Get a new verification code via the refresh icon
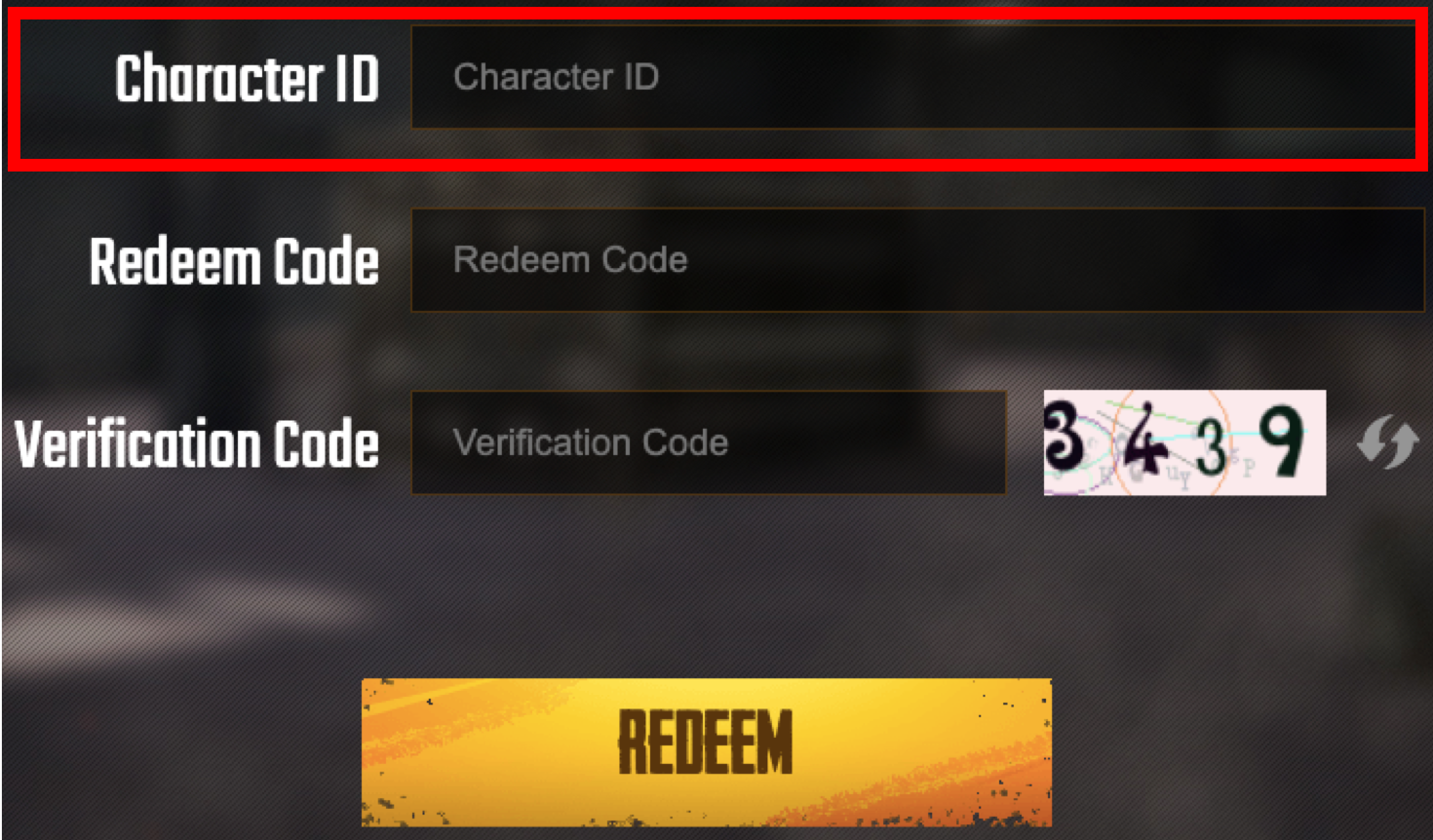The height and width of the screenshot is (840, 1433). coord(1387,442)
